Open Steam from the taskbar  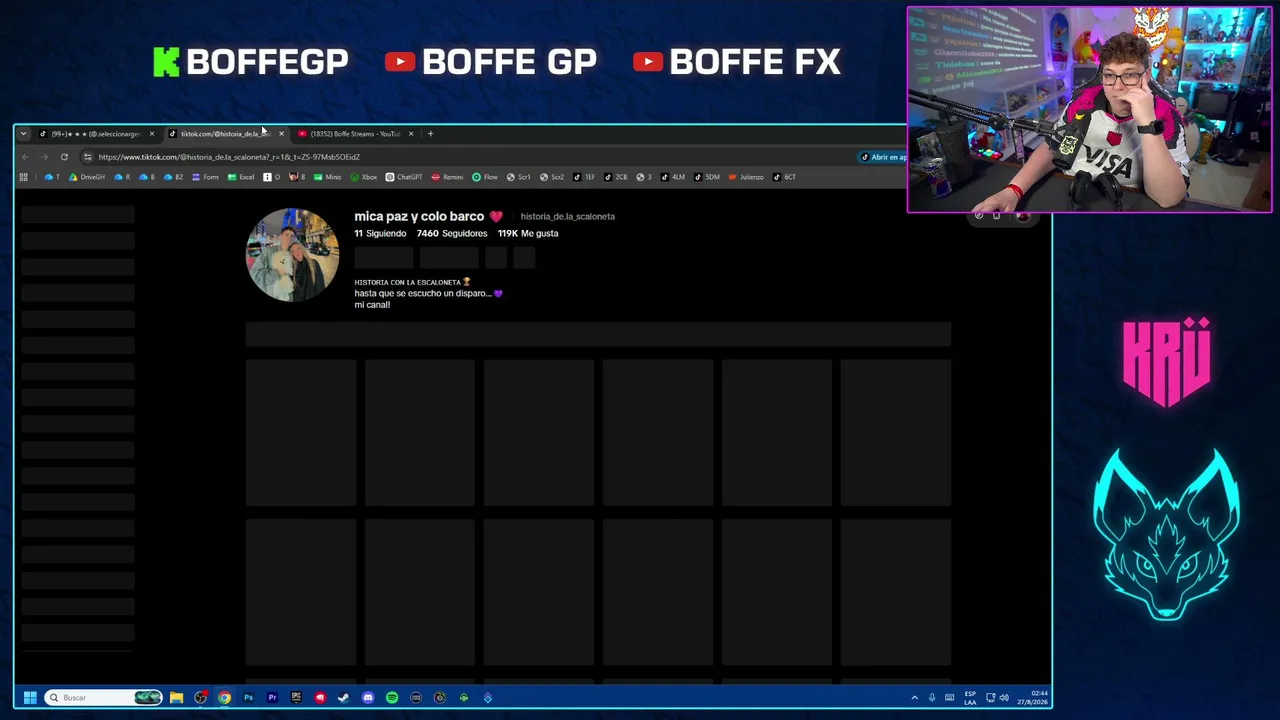344,698
